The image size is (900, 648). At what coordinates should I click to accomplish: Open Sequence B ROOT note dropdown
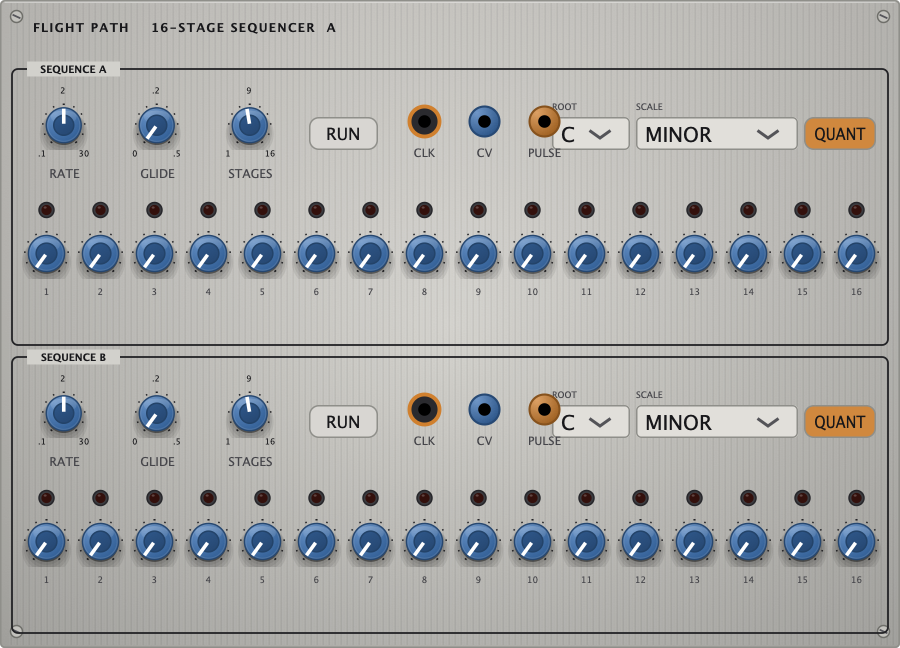591,422
